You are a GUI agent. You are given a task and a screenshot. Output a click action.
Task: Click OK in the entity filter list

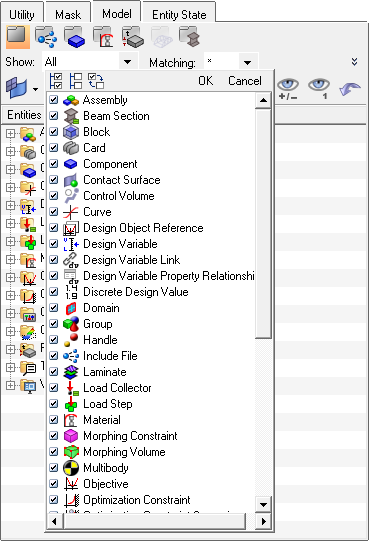205,81
